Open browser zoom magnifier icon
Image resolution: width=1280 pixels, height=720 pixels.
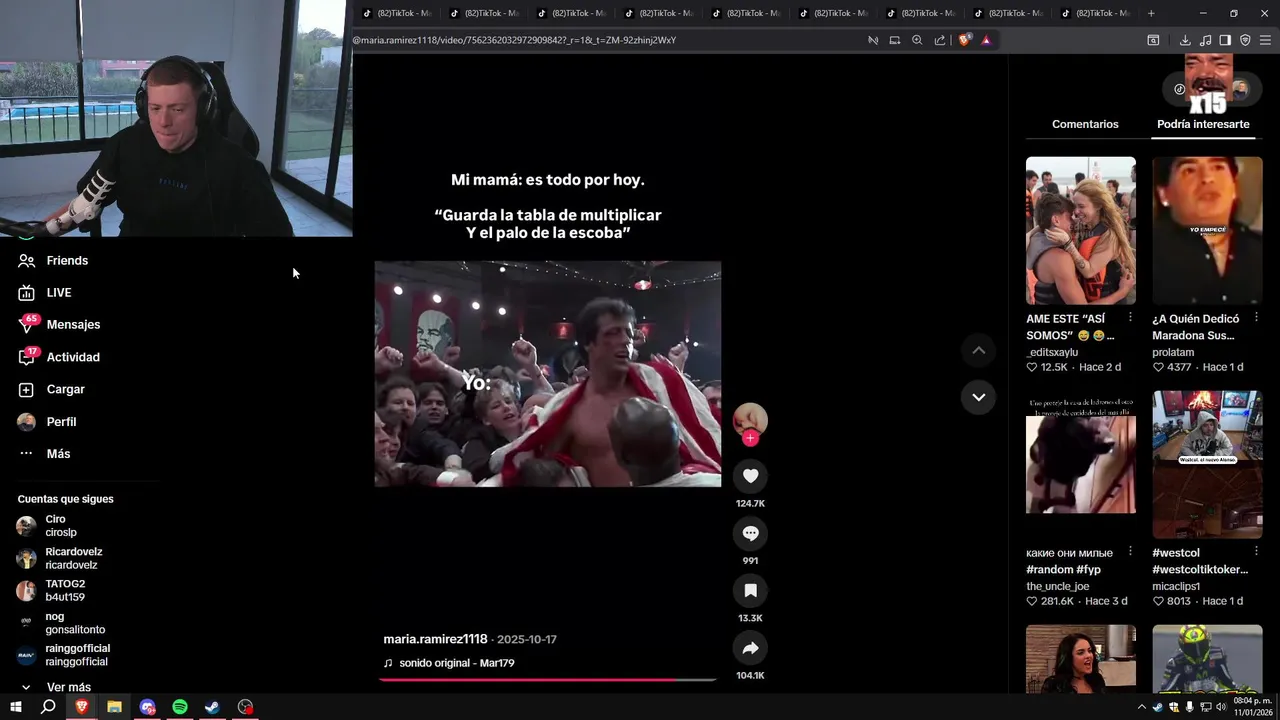(917, 40)
